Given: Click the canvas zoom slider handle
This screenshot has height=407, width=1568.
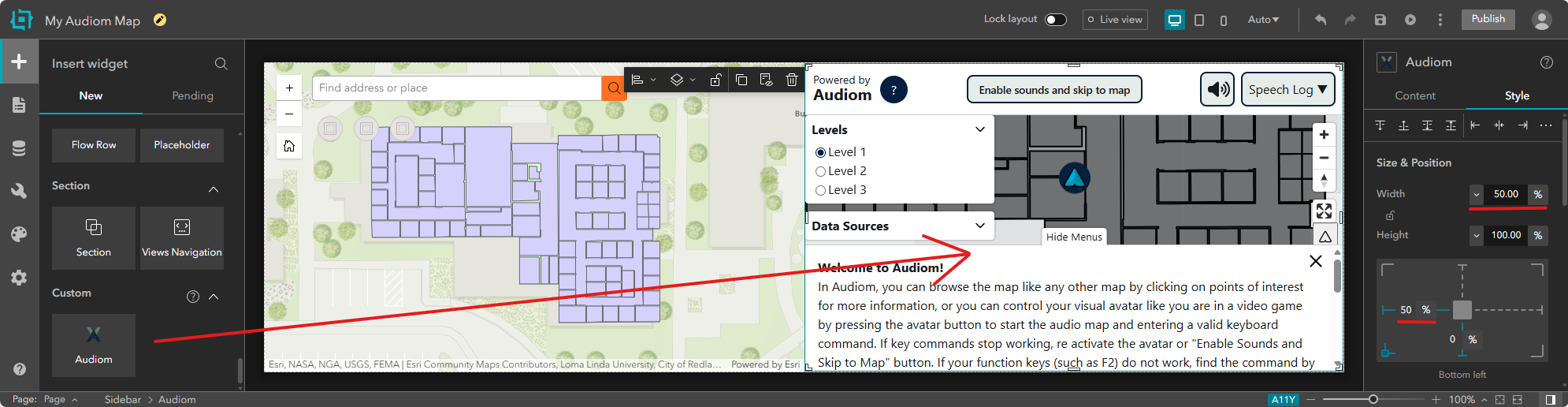Looking at the screenshot, I should click(x=1373, y=400).
